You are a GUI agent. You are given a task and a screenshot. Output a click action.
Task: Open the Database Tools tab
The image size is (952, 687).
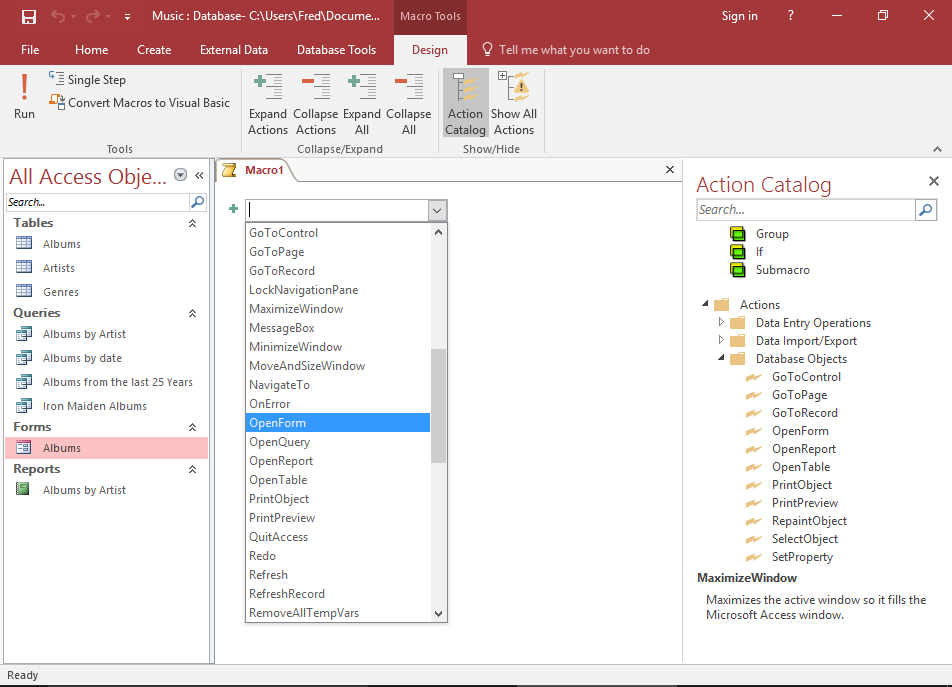pos(336,50)
